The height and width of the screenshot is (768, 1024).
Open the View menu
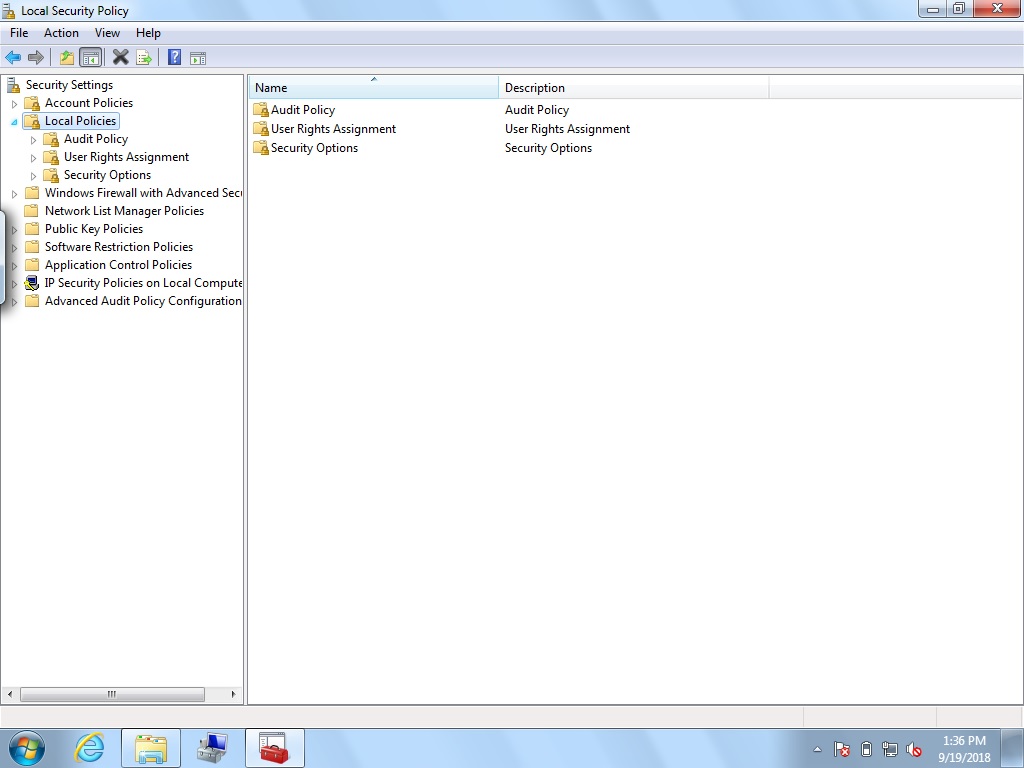tap(107, 33)
